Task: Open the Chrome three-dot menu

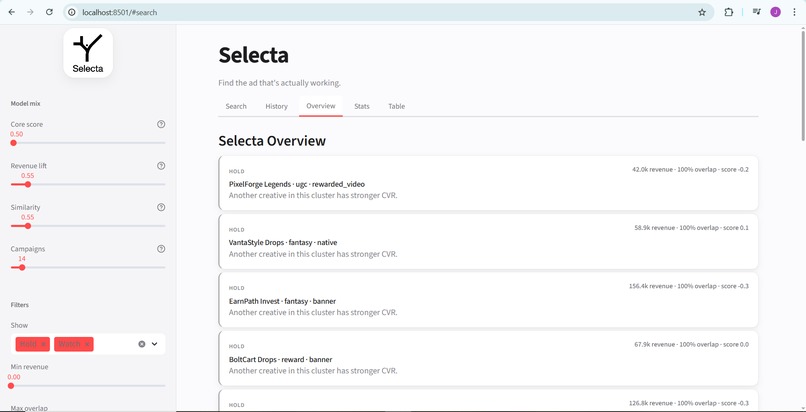Action: [x=794, y=12]
